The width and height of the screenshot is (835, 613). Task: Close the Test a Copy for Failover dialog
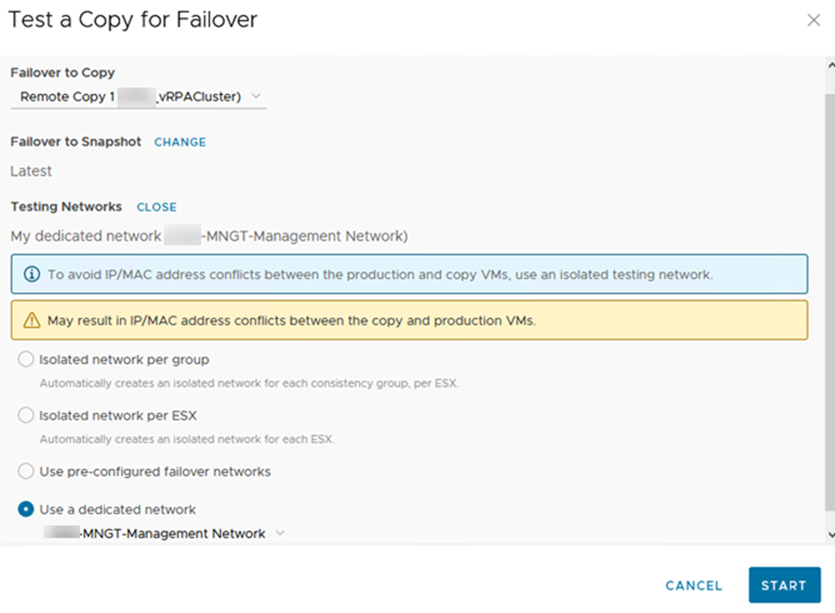point(813,20)
